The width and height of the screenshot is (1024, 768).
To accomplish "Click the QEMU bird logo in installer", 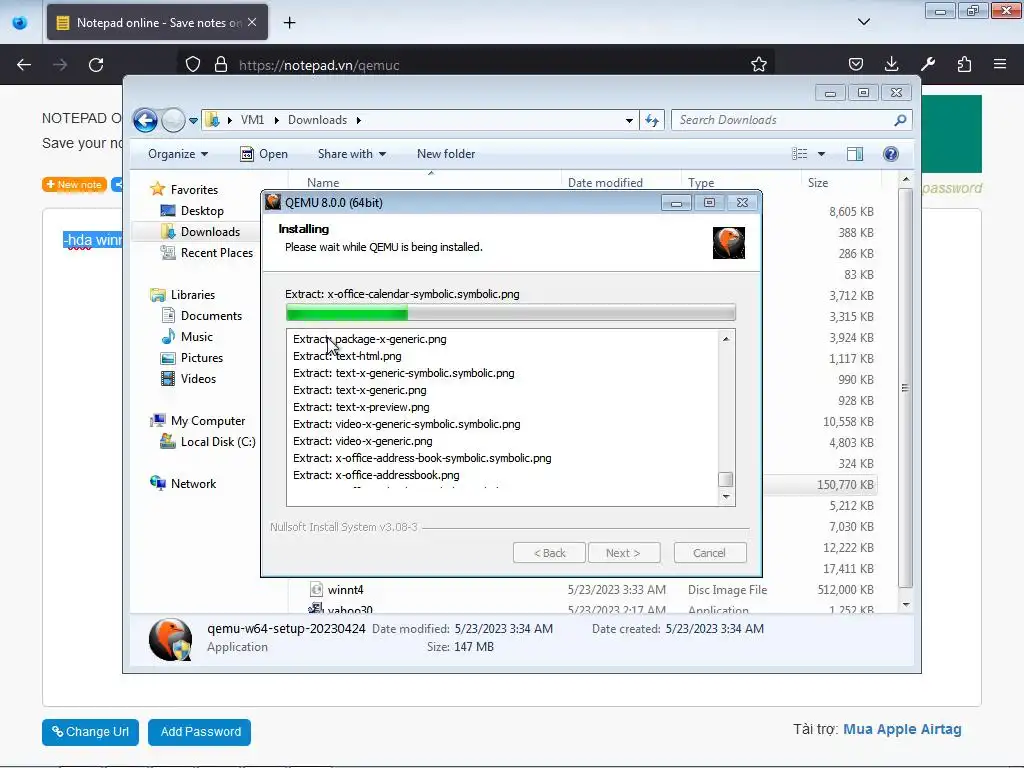I will [x=729, y=243].
